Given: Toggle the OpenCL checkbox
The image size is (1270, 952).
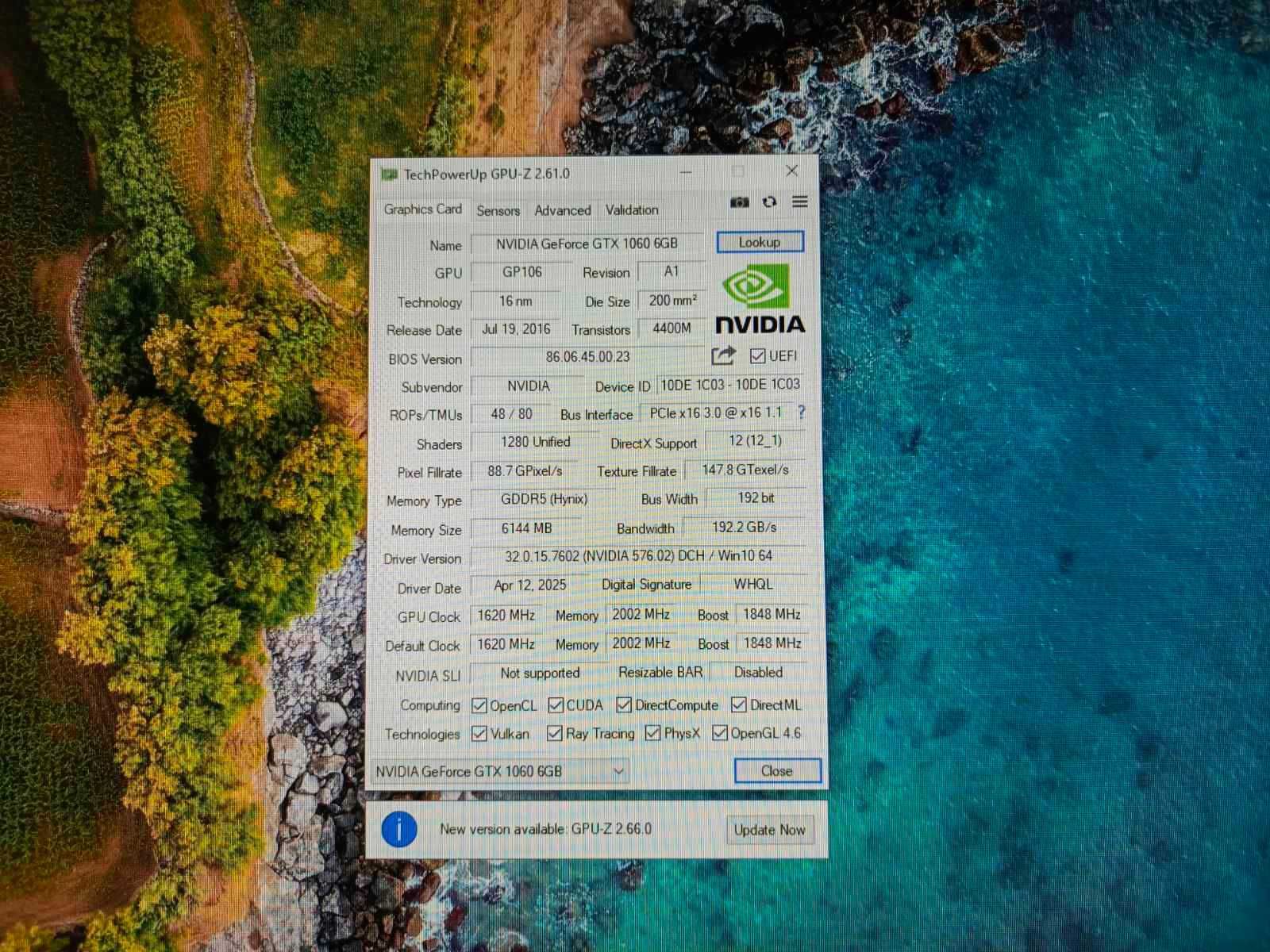Looking at the screenshot, I should (479, 705).
